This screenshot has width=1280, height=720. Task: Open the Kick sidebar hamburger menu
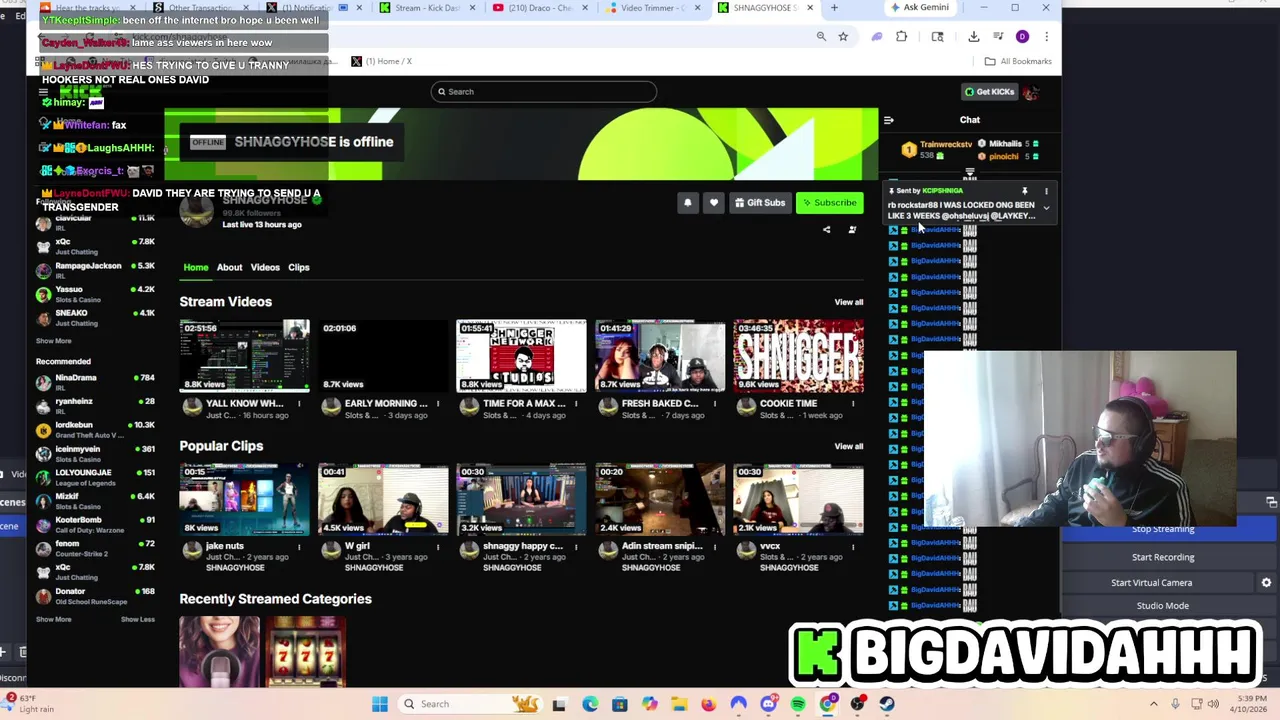[43, 92]
